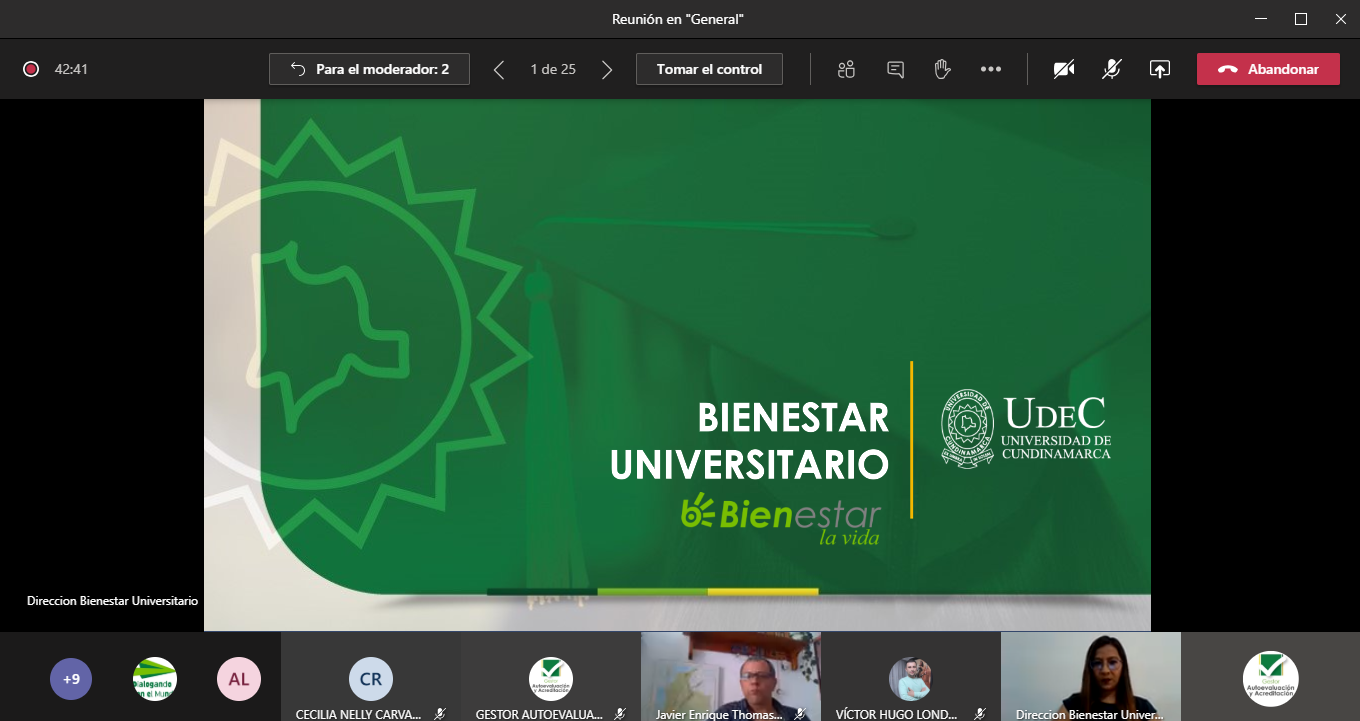Click the Autoevaluación y Acreditación self avatar

pyautogui.click(x=1271, y=679)
